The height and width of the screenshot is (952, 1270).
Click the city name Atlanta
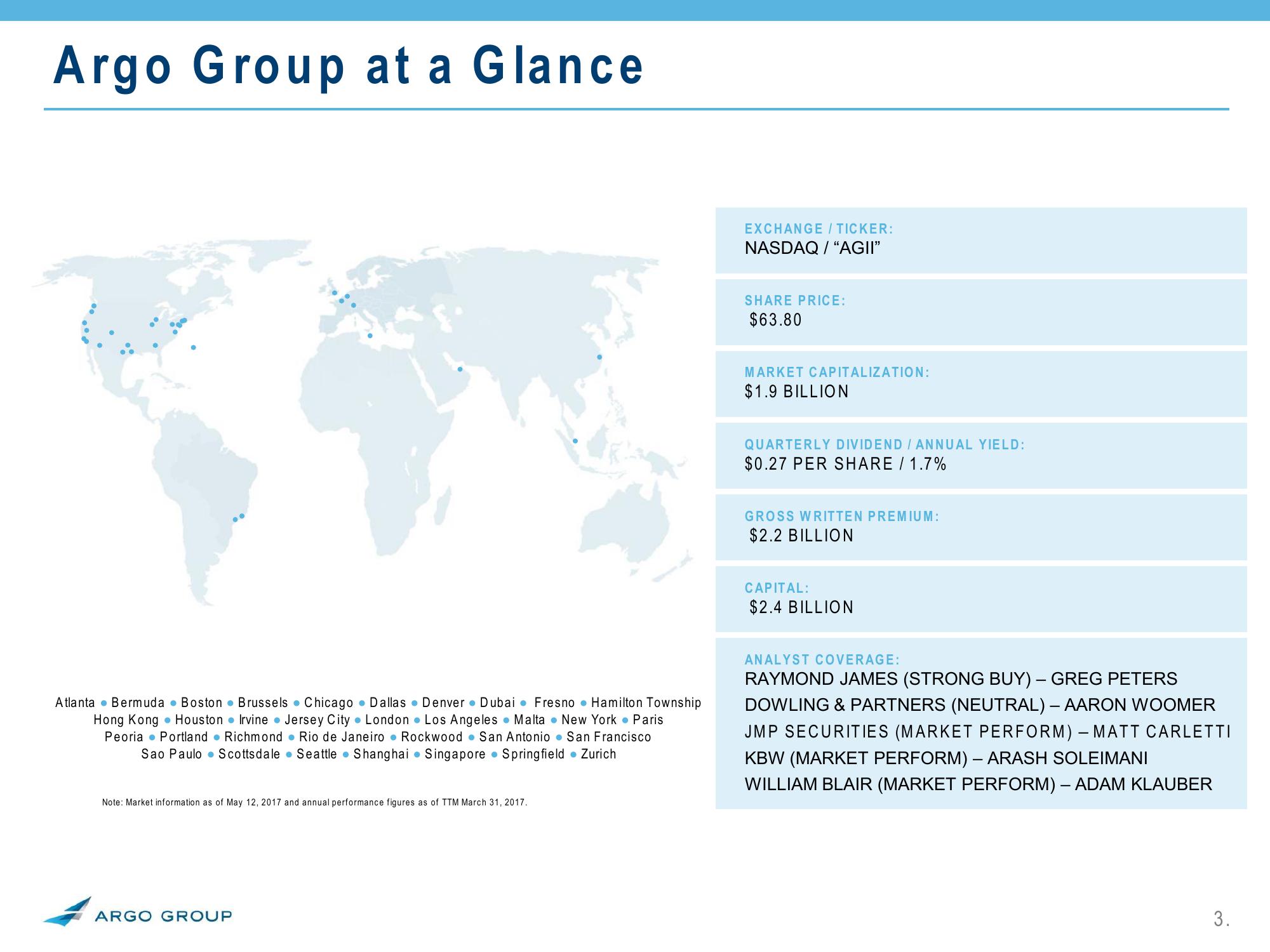75,703
